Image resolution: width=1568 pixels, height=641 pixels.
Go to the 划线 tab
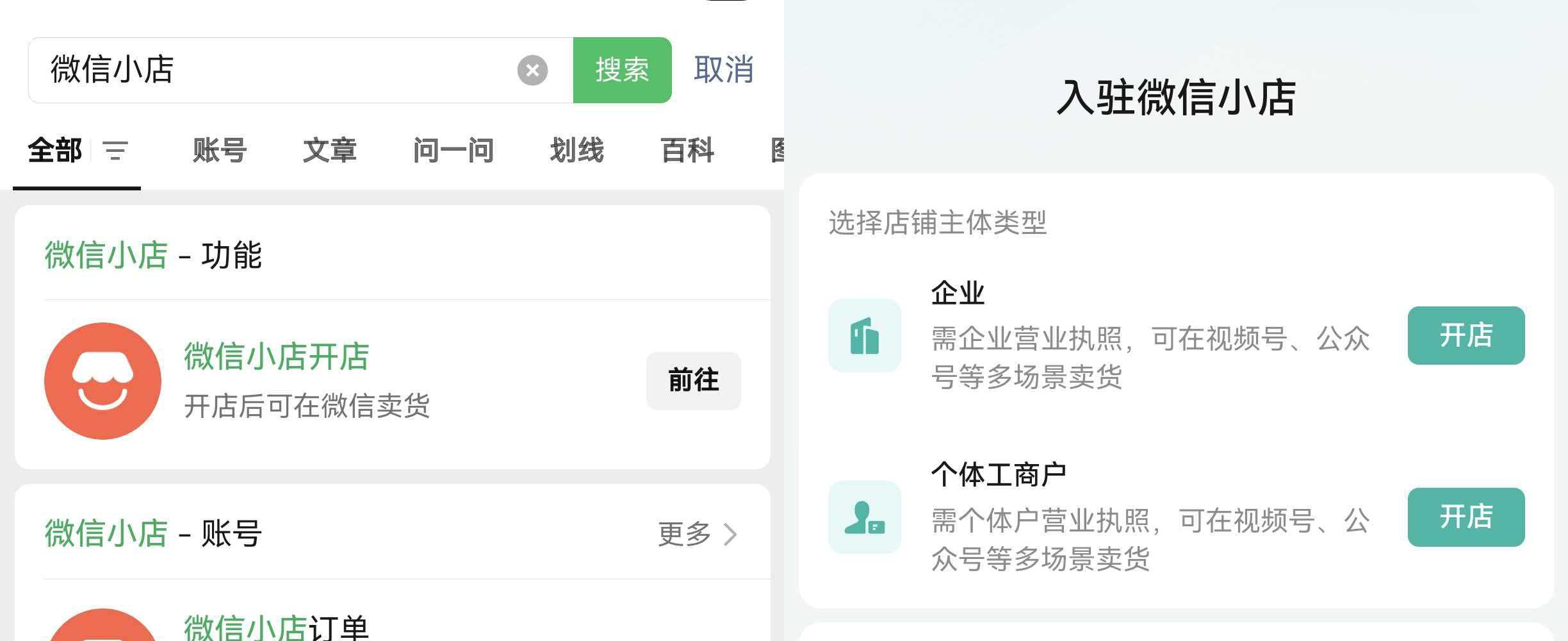576,151
